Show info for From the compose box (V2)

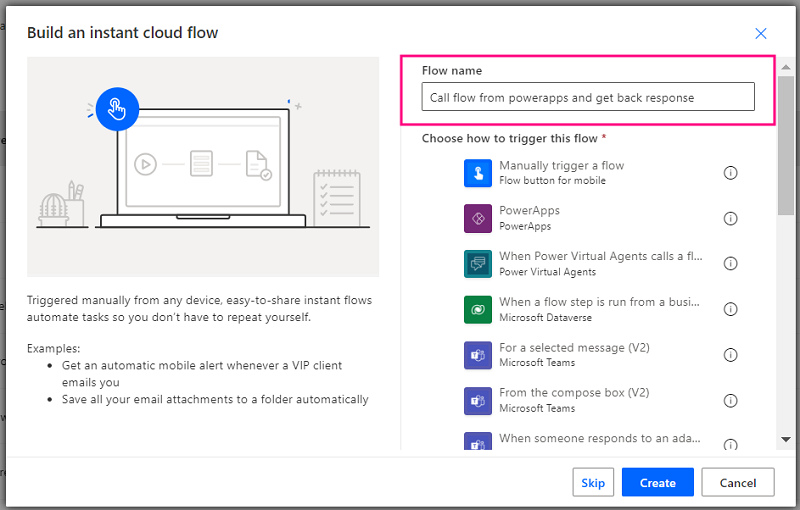click(731, 401)
